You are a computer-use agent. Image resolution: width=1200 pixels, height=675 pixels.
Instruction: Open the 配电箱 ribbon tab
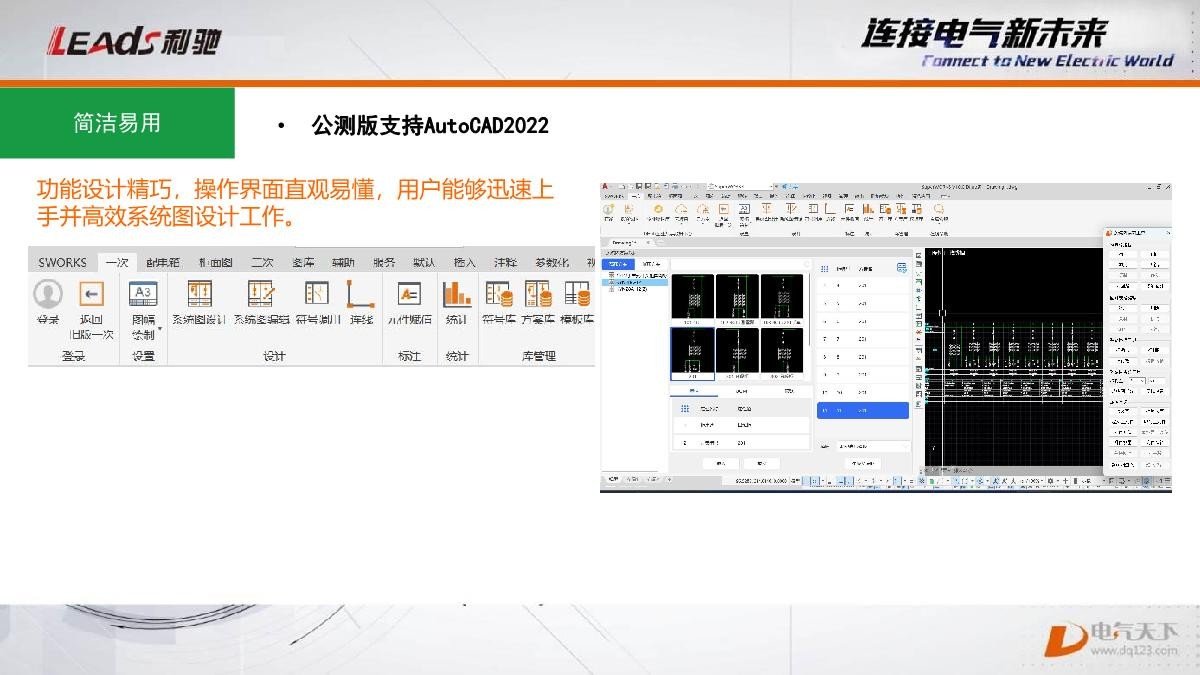pyautogui.click(x=163, y=262)
